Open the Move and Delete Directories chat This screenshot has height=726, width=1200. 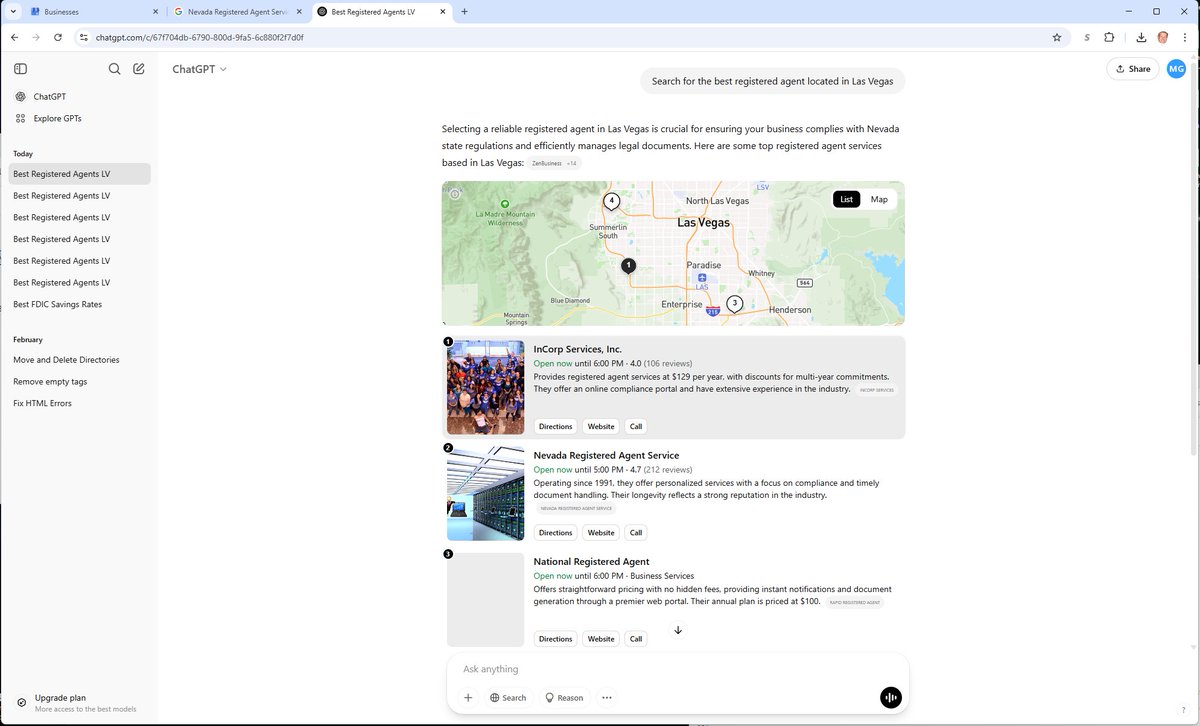80,360
